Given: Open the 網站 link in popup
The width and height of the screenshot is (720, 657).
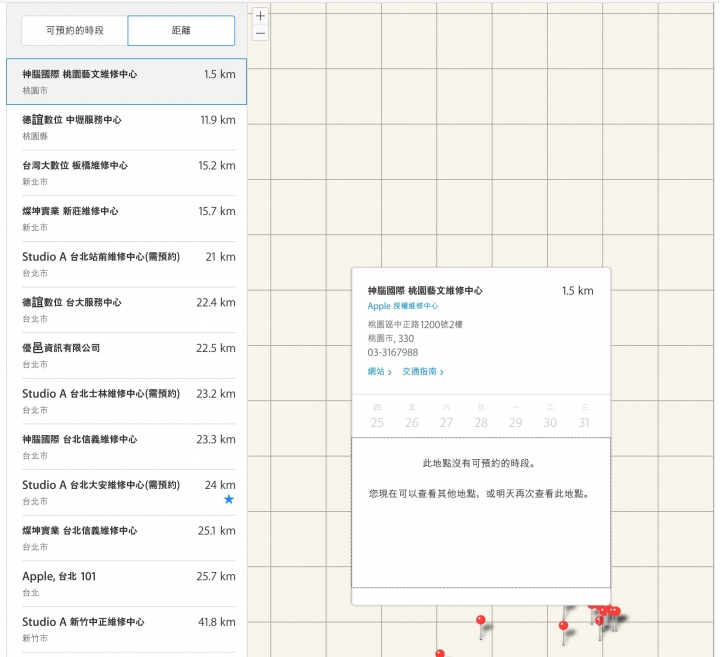Looking at the screenshot, I should 379,371.
